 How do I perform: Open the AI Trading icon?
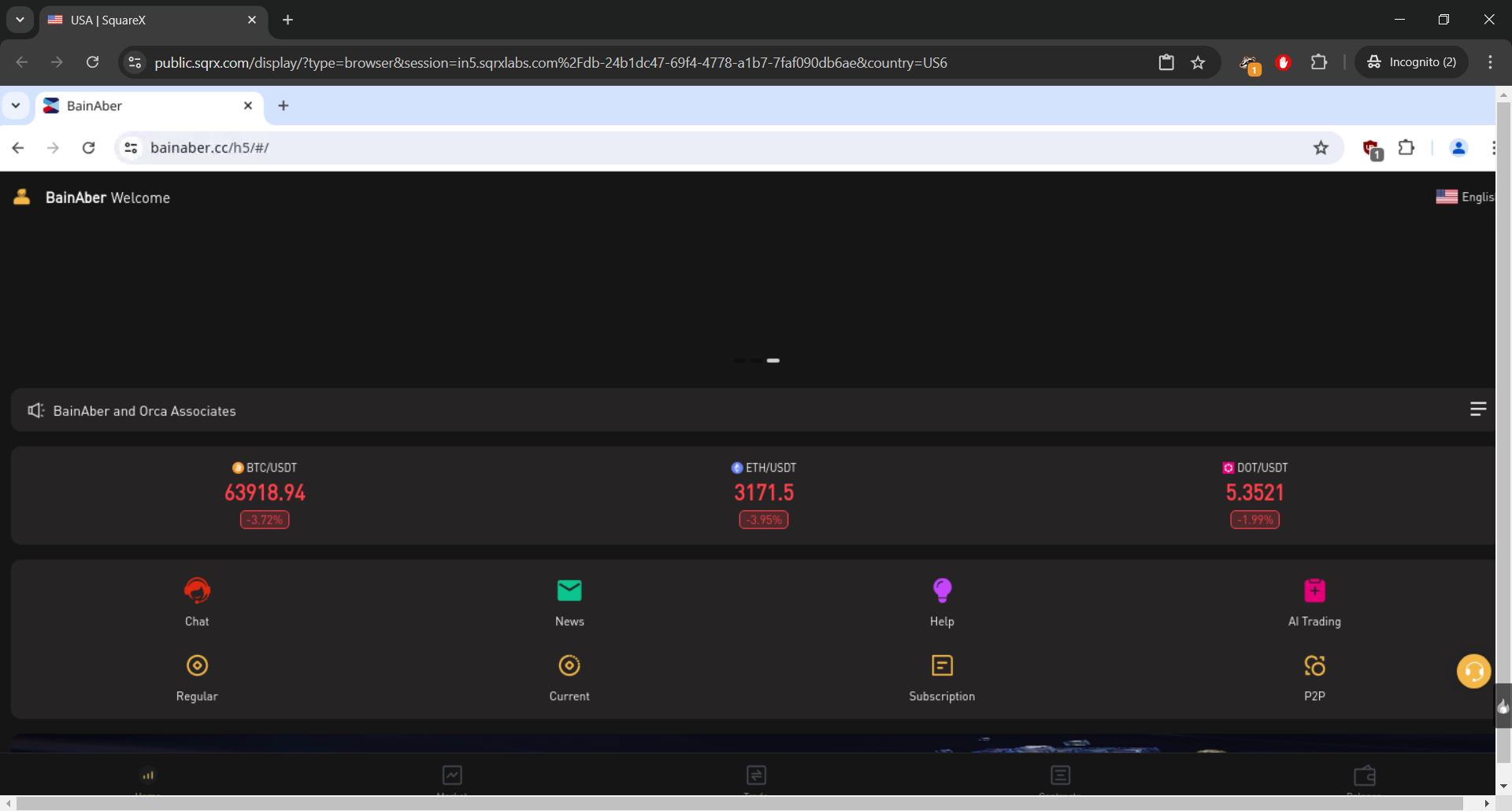pyautogui.click(x=1314, y=591)
